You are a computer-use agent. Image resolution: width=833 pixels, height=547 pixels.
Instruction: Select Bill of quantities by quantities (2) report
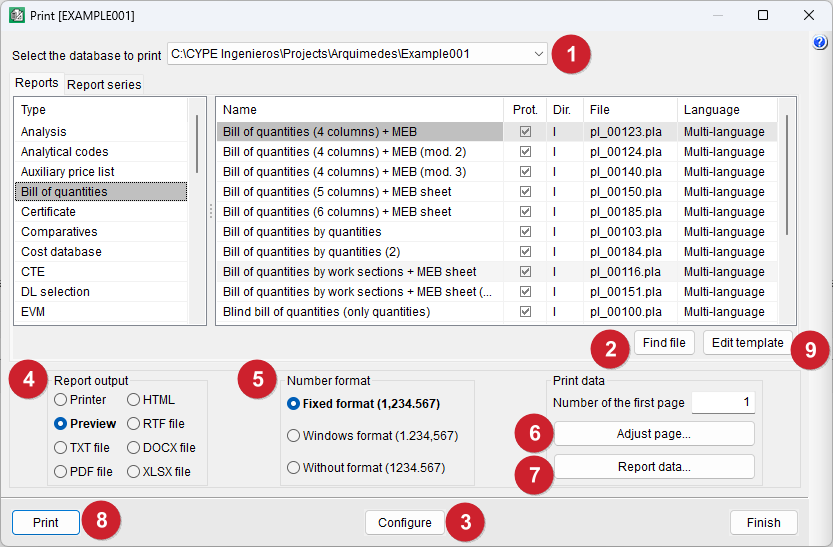click(x=360, y=252)
